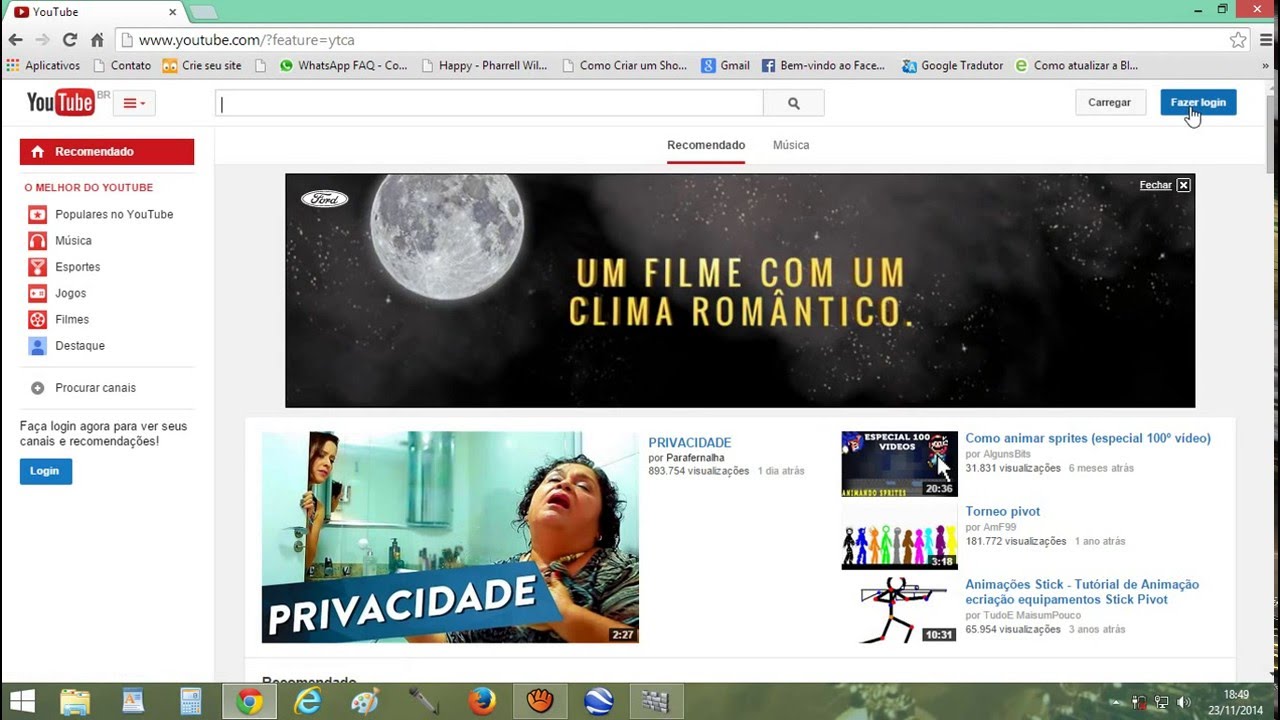Click the Carregar upload button

1109,102
